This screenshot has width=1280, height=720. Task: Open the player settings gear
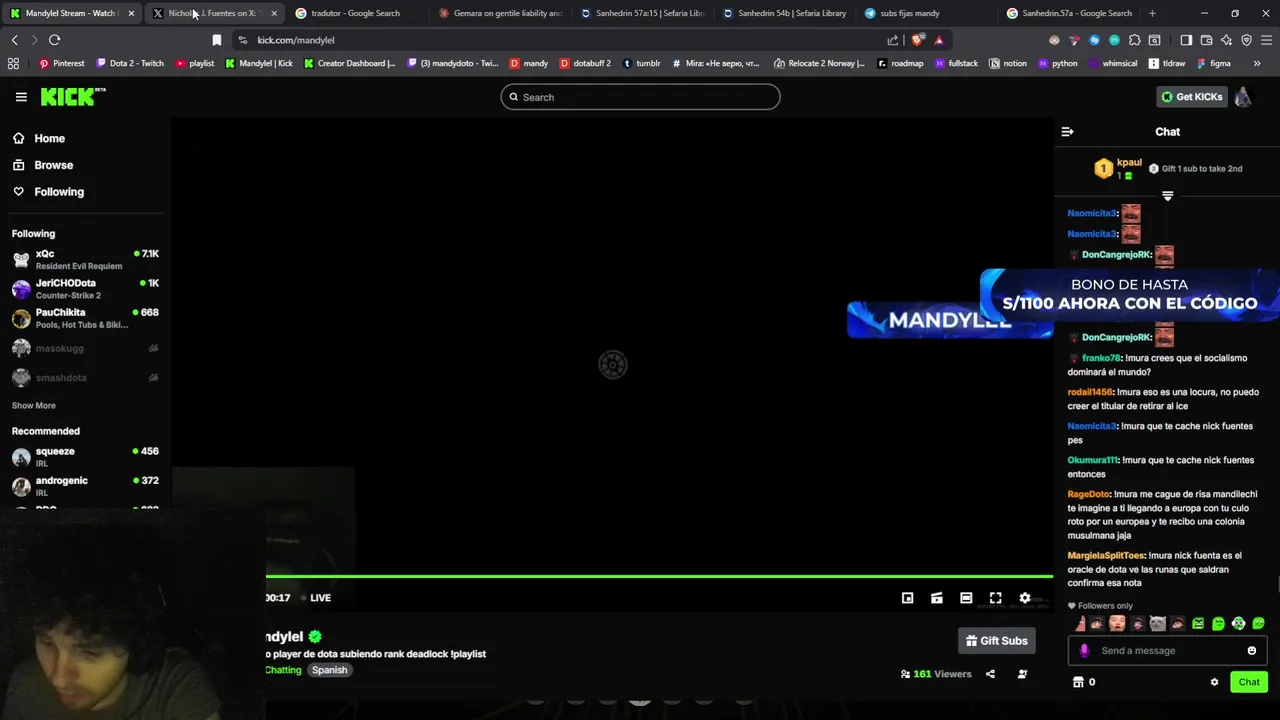pyautogui.click(x=1024, y=598)
